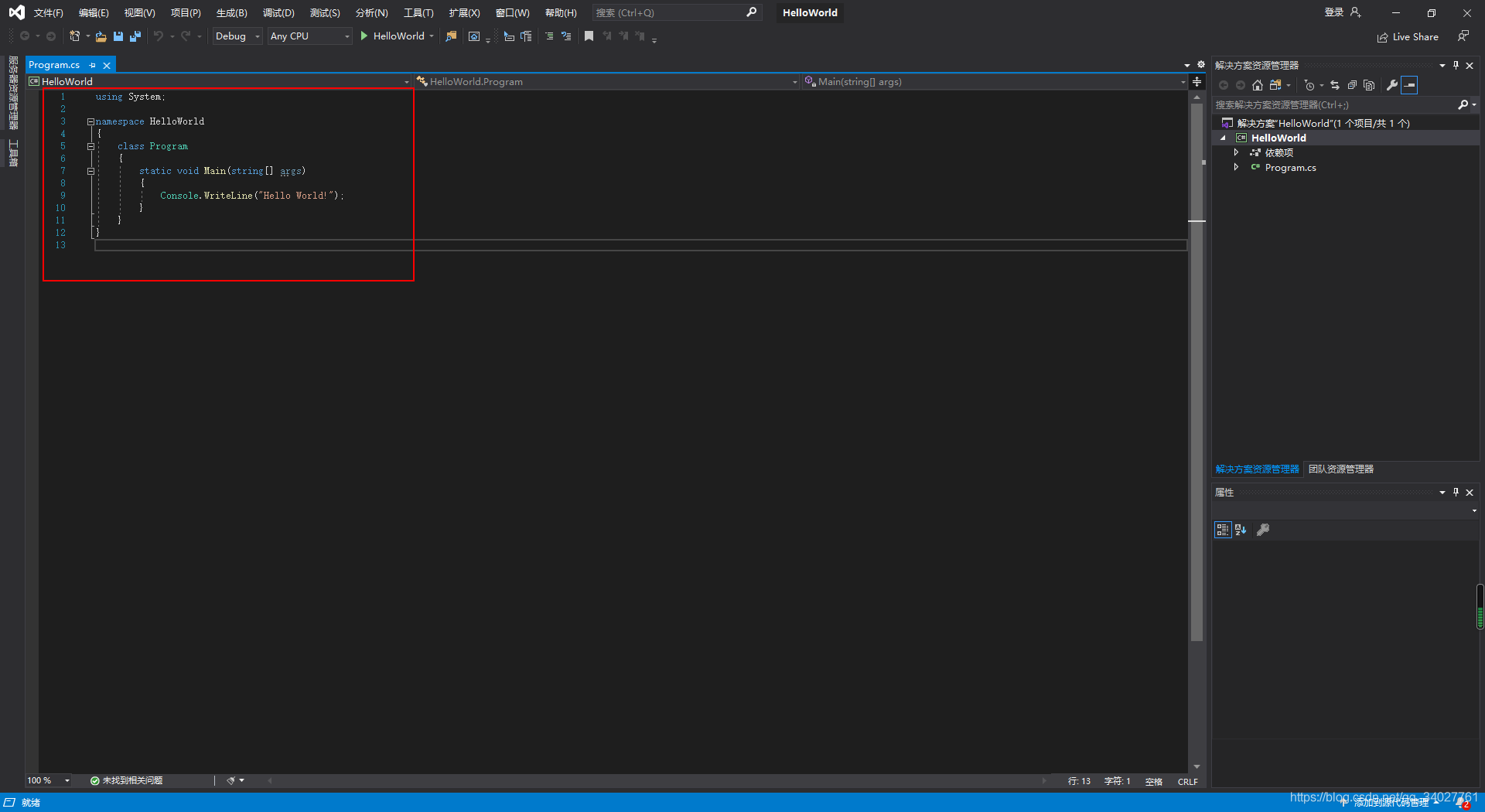Click the Properties wrench in Solution Explorer
The width and height of the screenshot is (1485, 812).
tap(1392, 85)
